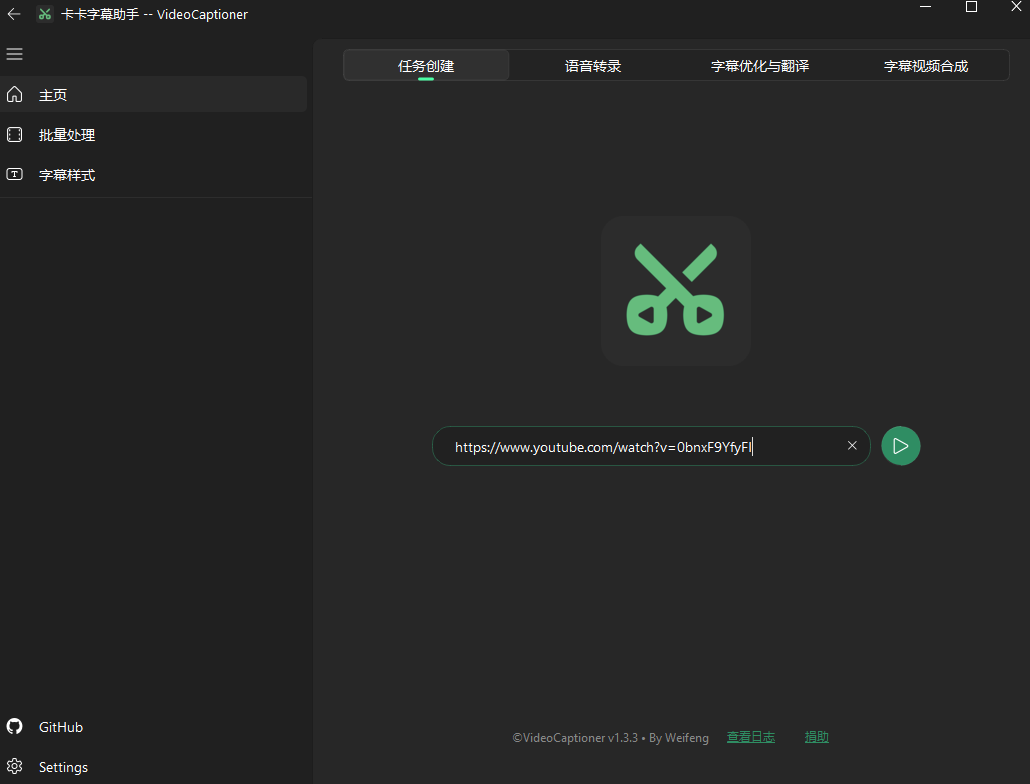Close the VideoCaptioner window
This screenshot has height=784, width=1030.
(1016, 7)
